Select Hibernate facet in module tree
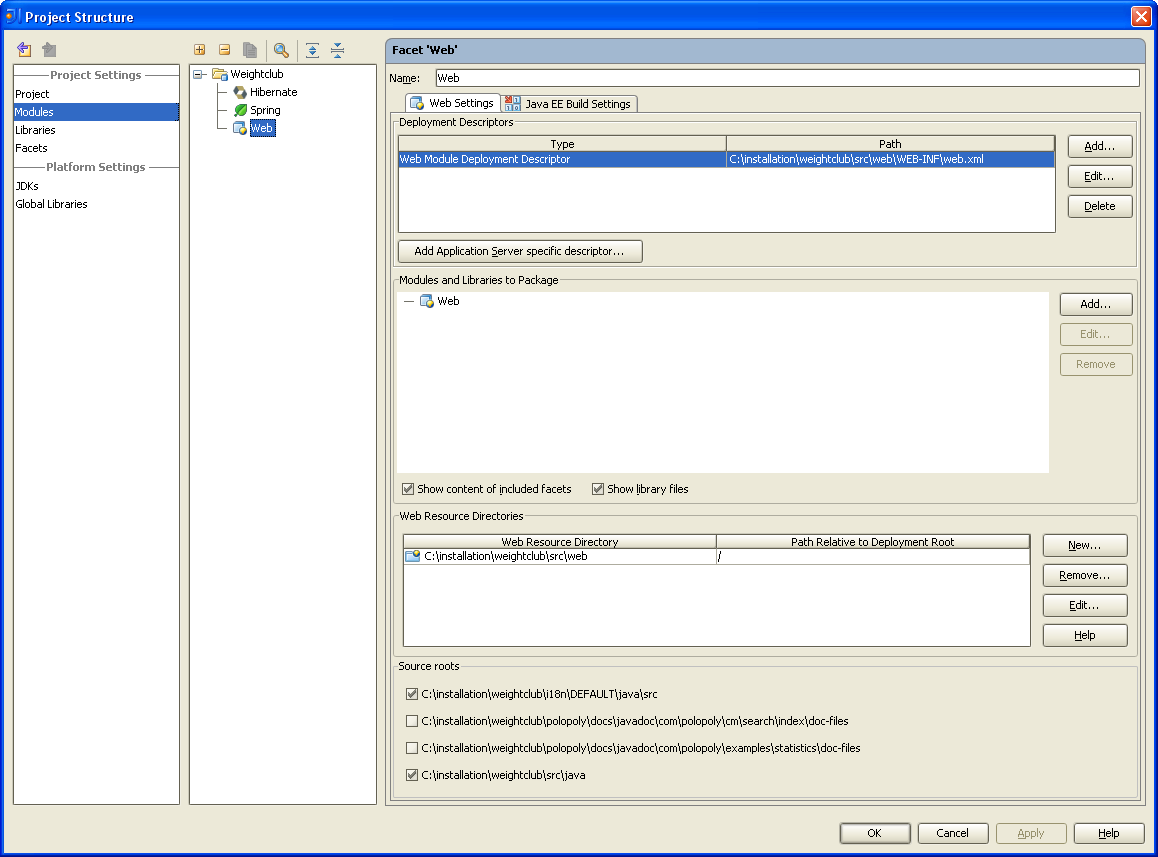The image size is (1158, 857). coord(273,92)
